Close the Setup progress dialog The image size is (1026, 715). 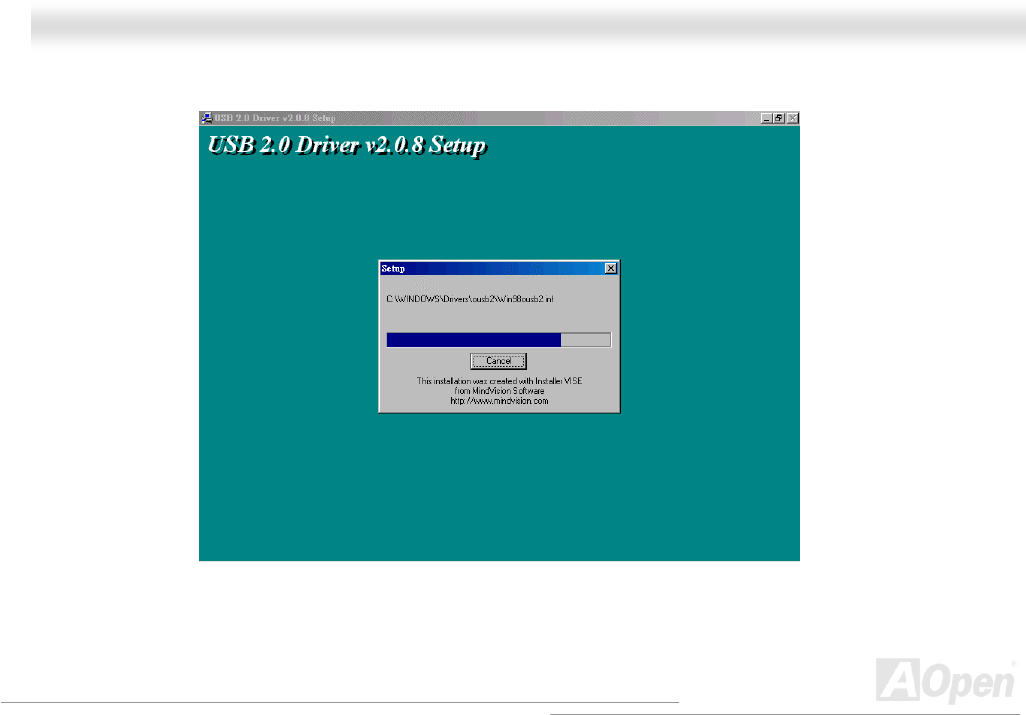tap(610, 268)
